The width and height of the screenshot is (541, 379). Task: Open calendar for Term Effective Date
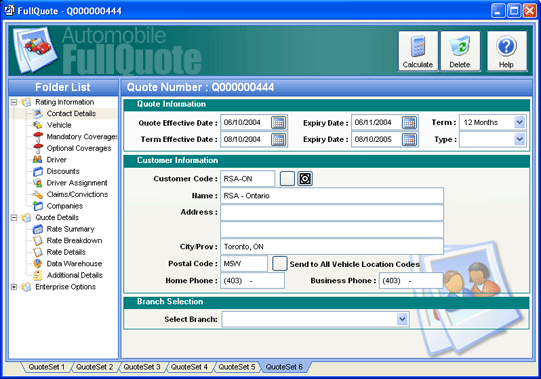(278, 139)
